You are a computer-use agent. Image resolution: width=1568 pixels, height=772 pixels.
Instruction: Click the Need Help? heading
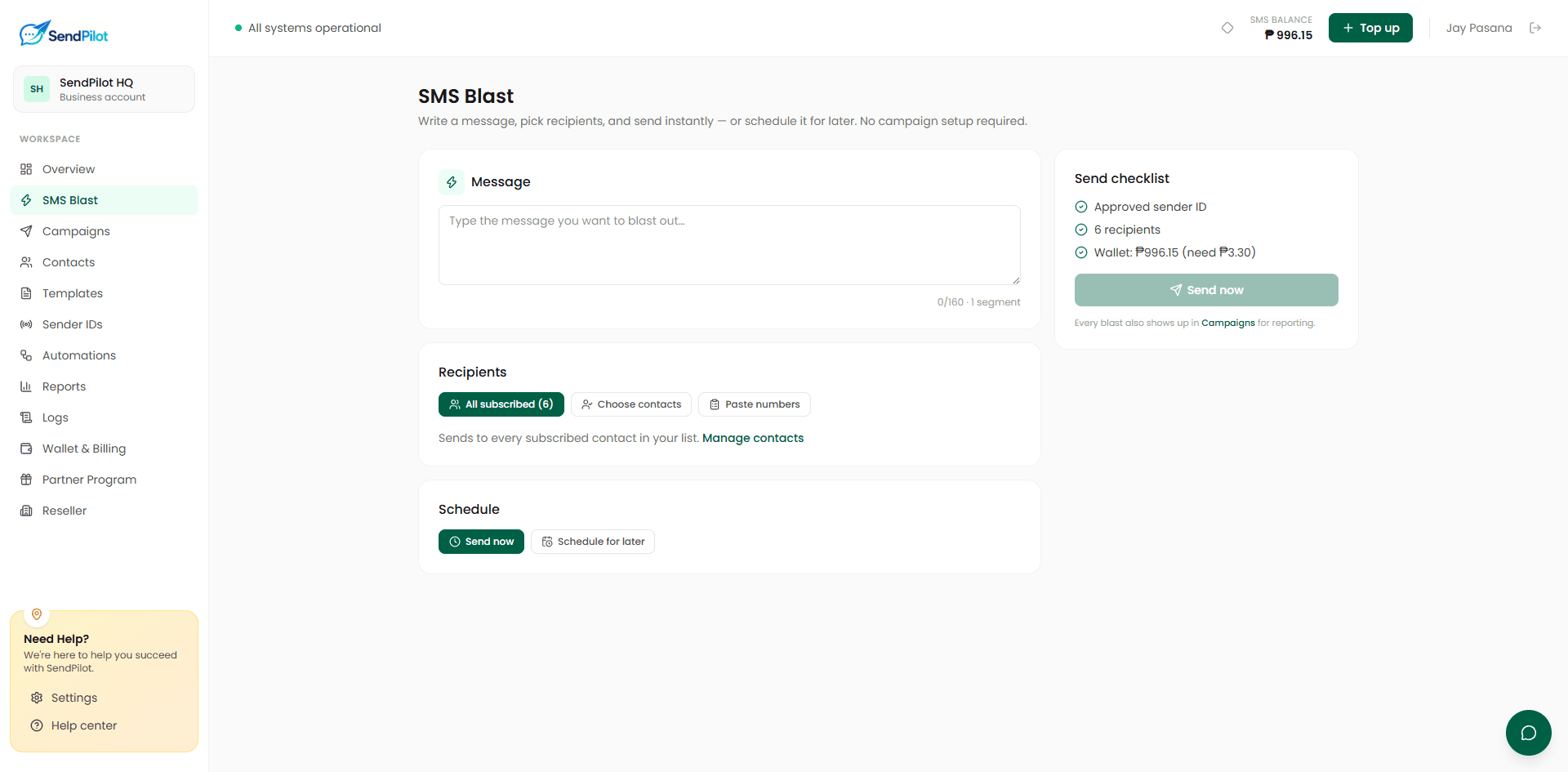pyautogui.click(x=56, y=639)
